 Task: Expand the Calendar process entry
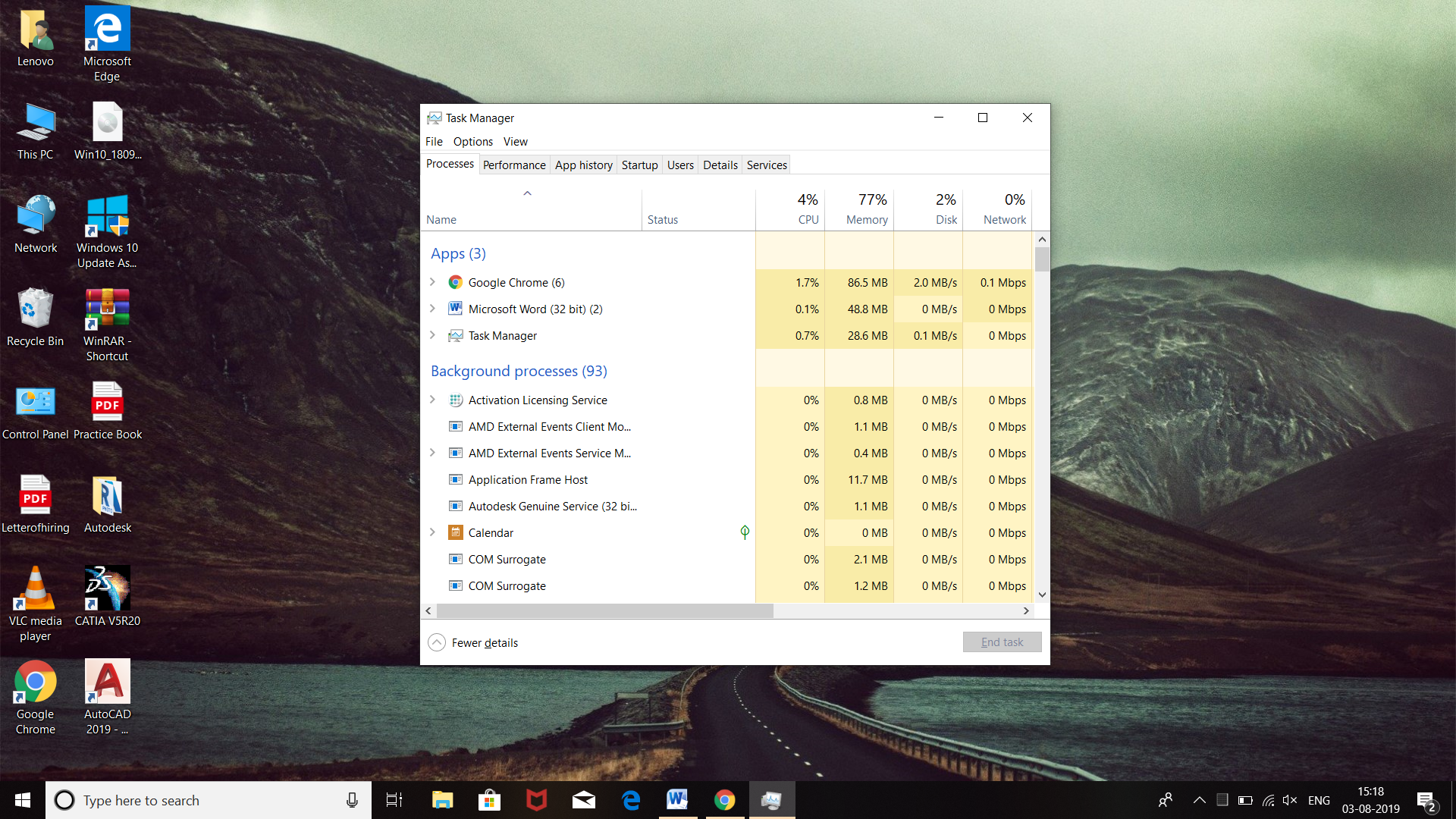[432, 532]
